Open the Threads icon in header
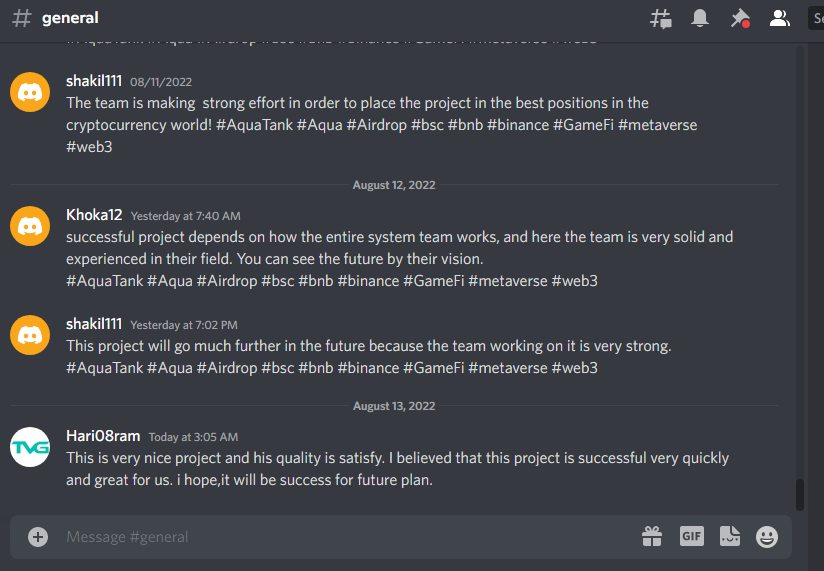824x571 pixels. pyautogui.click(x=661, y=19)
